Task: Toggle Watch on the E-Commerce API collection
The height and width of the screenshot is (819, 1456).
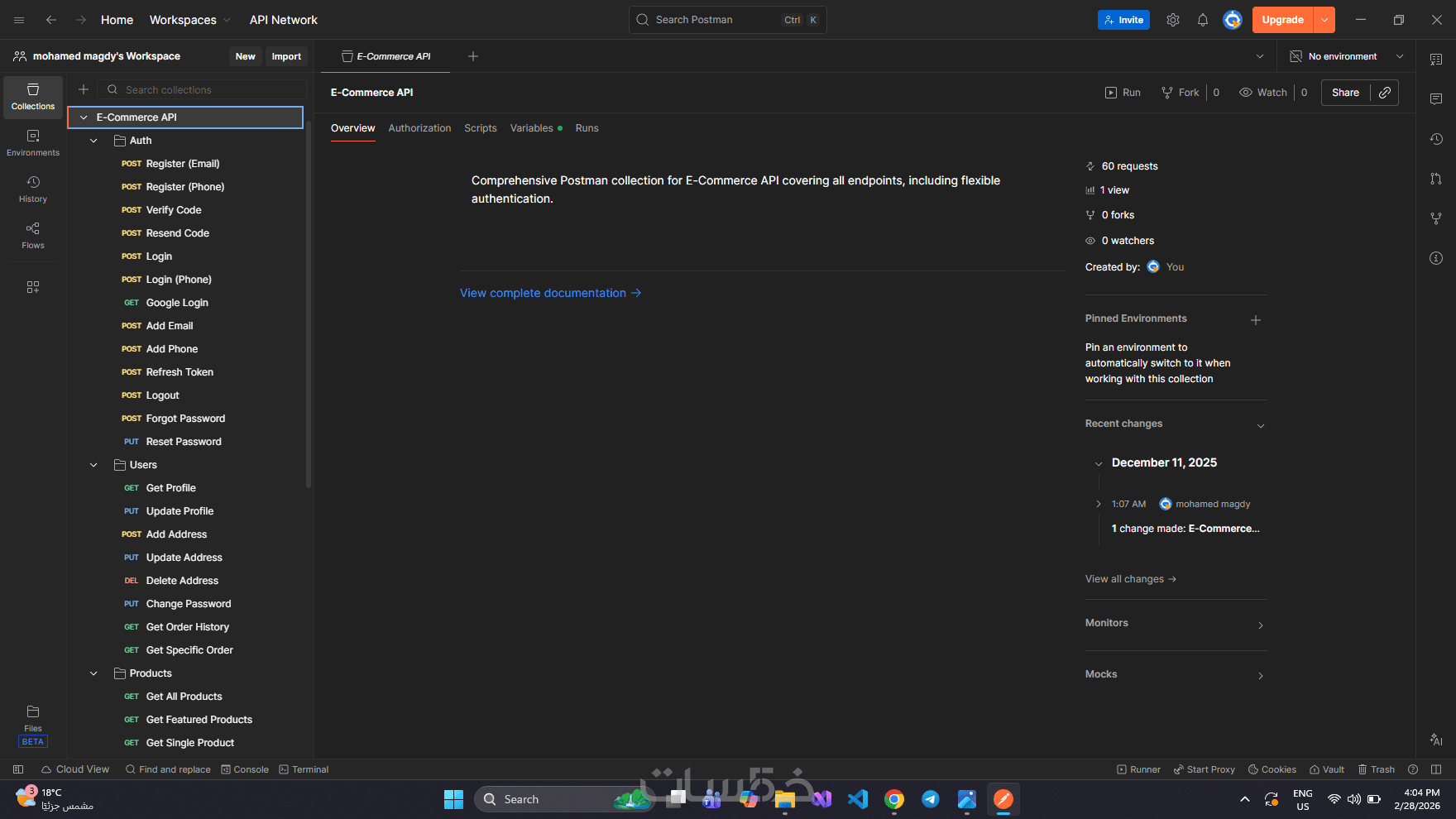Action: click(1263, 93)
